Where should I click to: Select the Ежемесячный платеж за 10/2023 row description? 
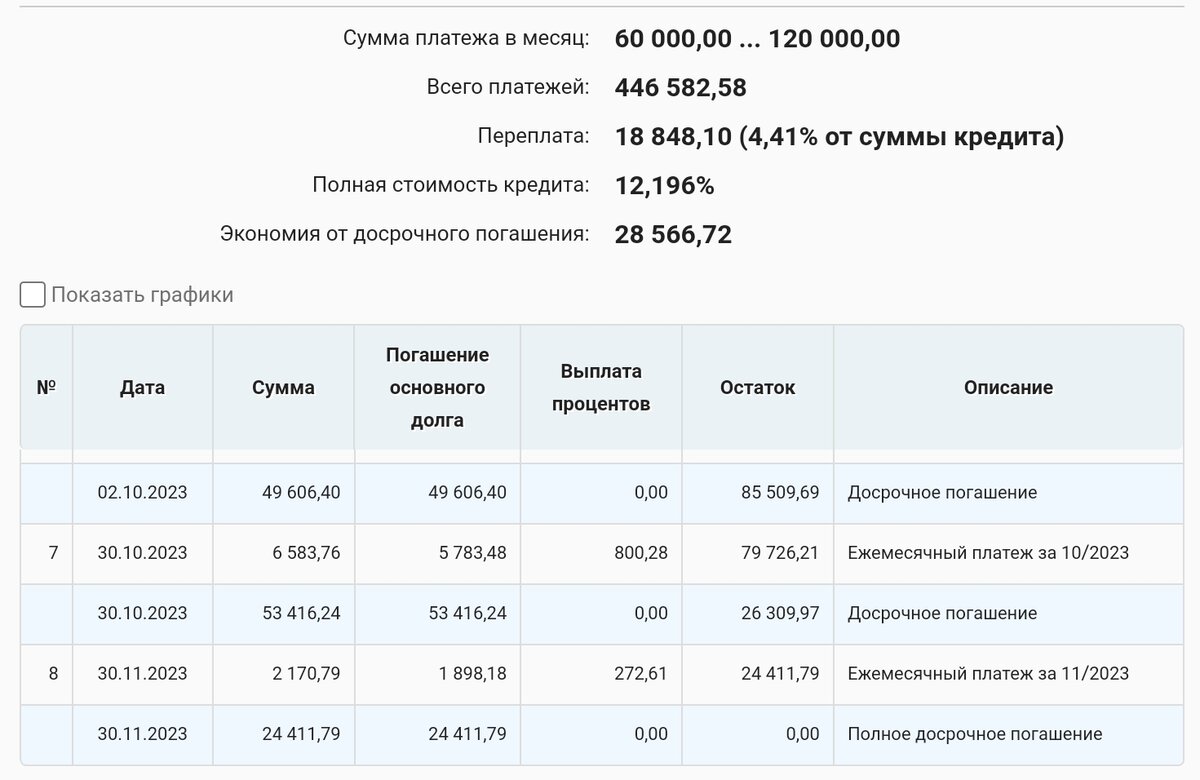[988, 553]
